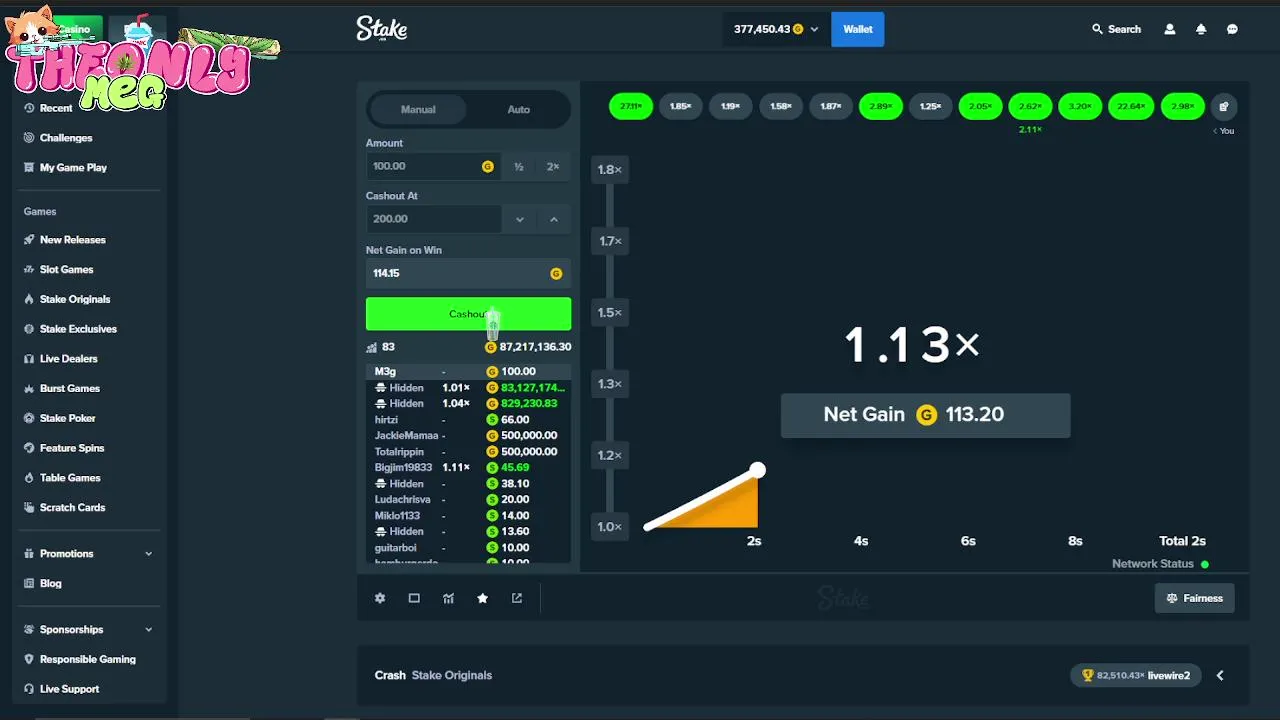The height and width of the screenshot is (720, 1280).
Task: Select the JackieMamaa bet row
Action: [468, 436]
